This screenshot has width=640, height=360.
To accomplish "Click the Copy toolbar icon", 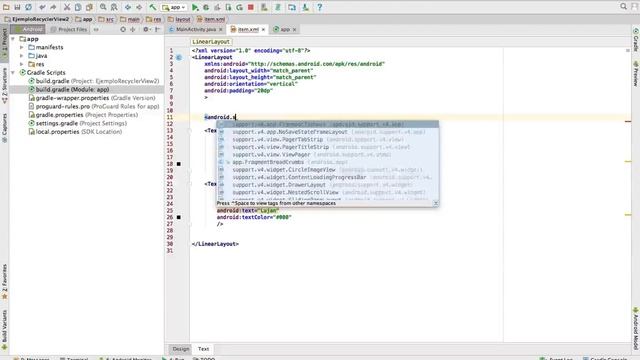I will [78, 7].
